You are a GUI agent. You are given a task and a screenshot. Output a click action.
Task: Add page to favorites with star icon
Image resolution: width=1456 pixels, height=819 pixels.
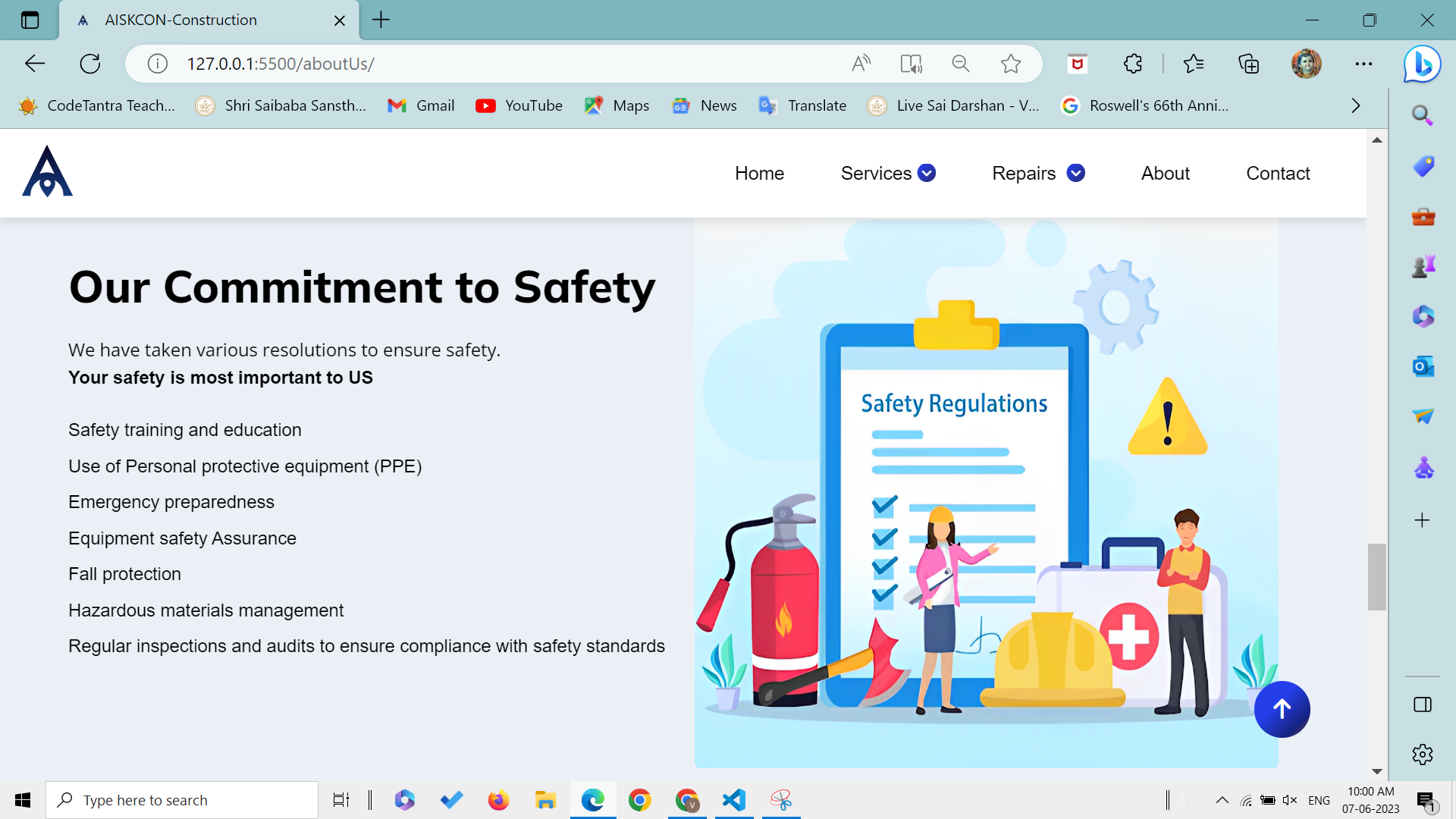click(1010, 64)
